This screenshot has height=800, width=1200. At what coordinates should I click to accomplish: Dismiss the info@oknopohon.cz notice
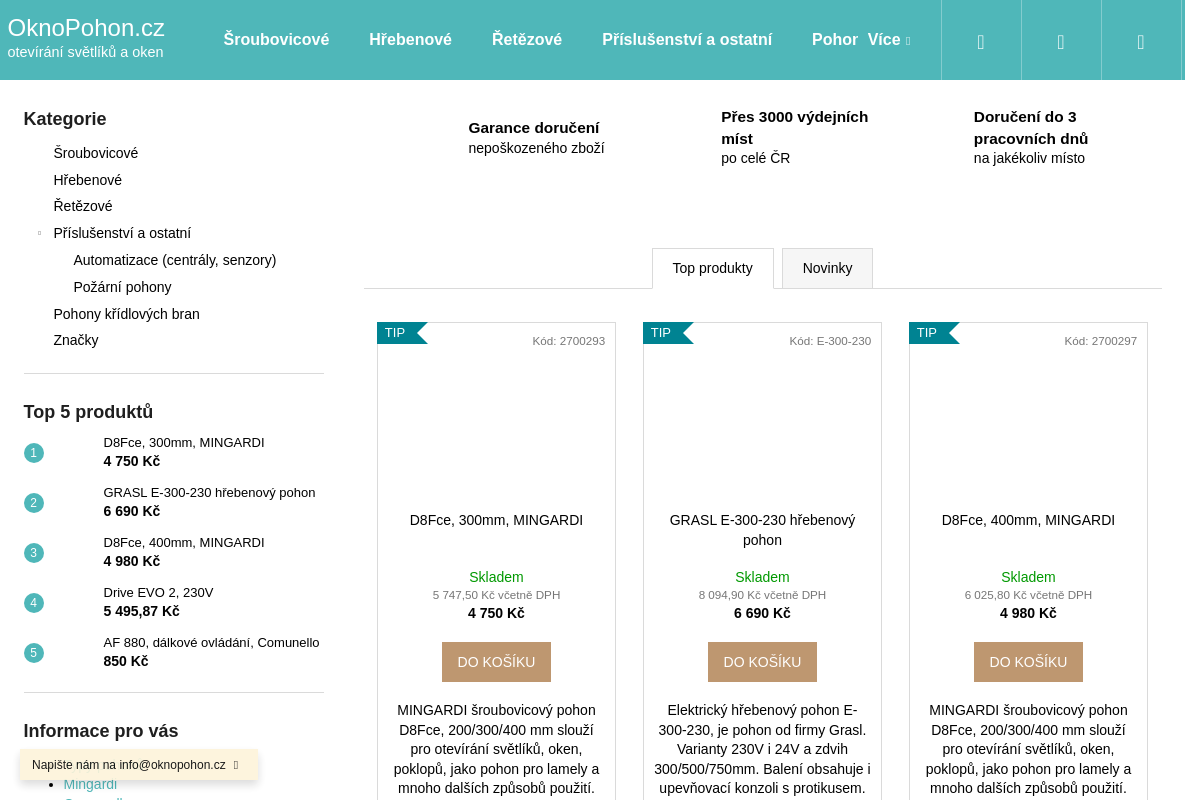pos(236,765)
